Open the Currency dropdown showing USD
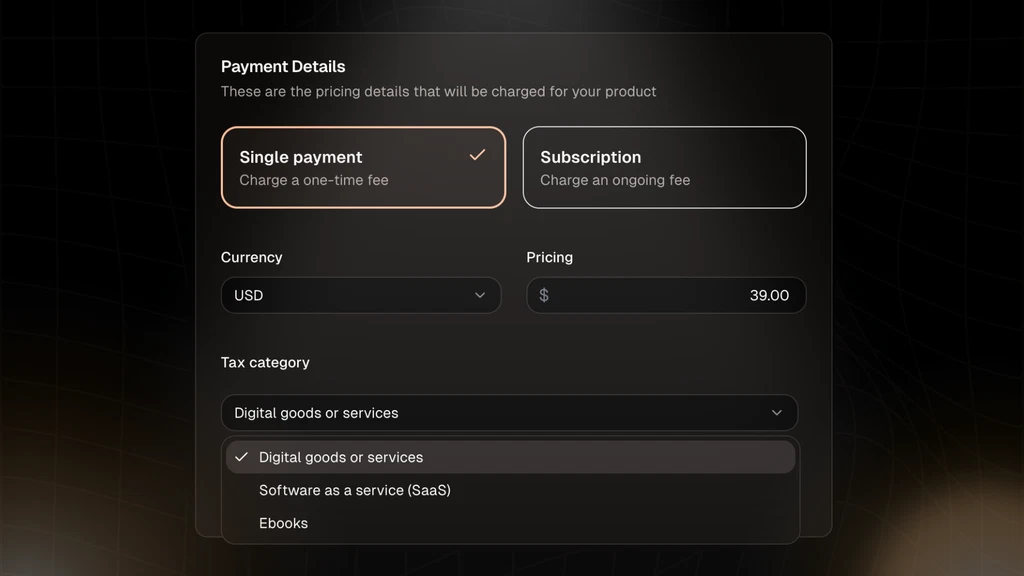The height and width of the screenshot is (576, 1024). pyautogui.click(x=360, y=295)
